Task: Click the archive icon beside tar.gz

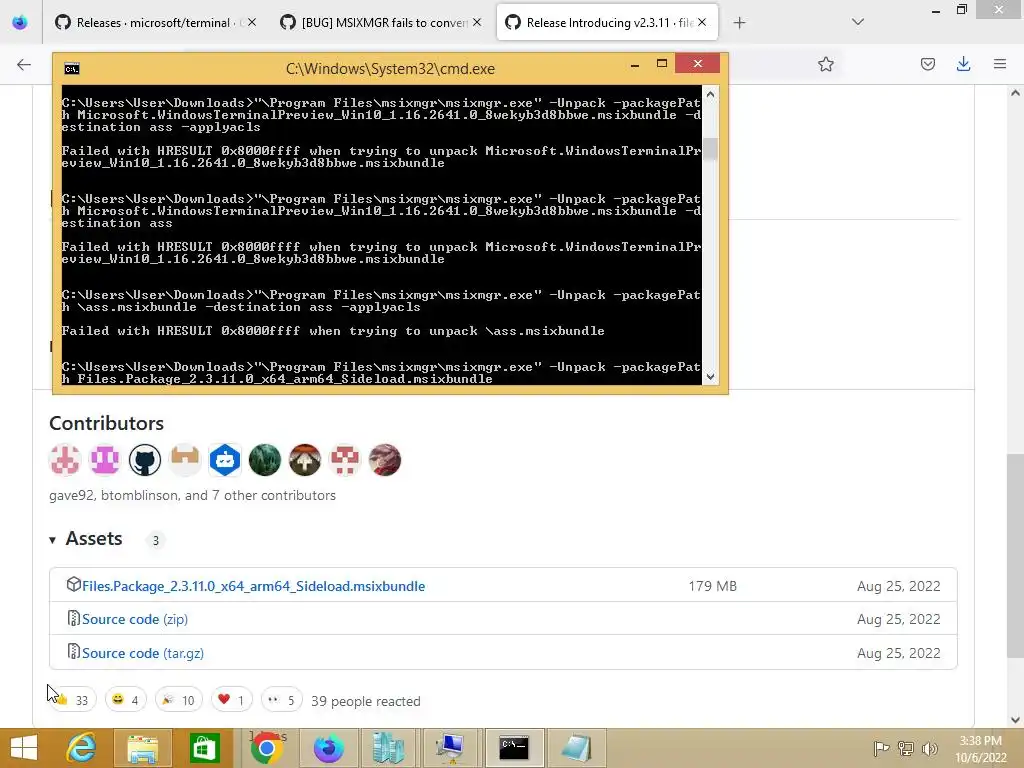Action: tap(74, 651)
